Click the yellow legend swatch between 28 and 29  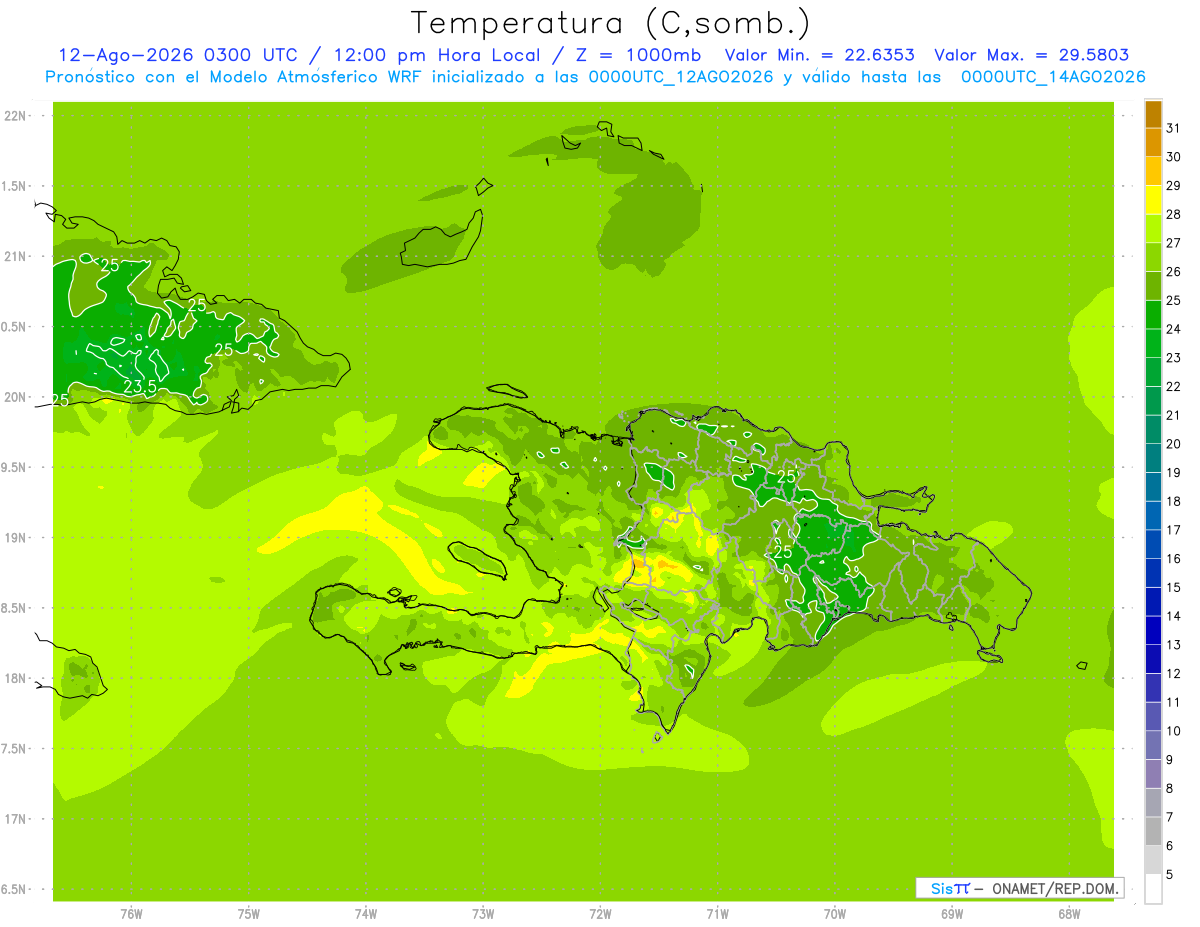pos(1153,200)
